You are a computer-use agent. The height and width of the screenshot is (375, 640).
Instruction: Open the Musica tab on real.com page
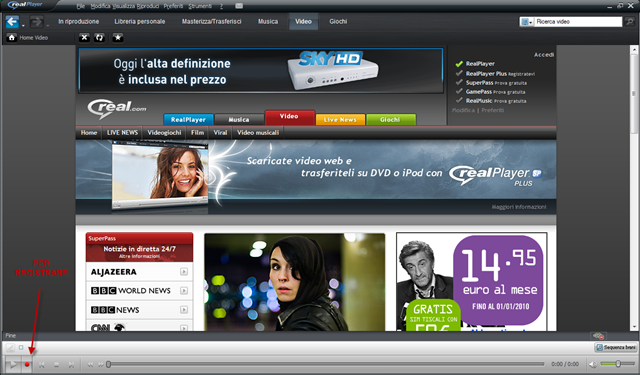[x=239, y=120]
